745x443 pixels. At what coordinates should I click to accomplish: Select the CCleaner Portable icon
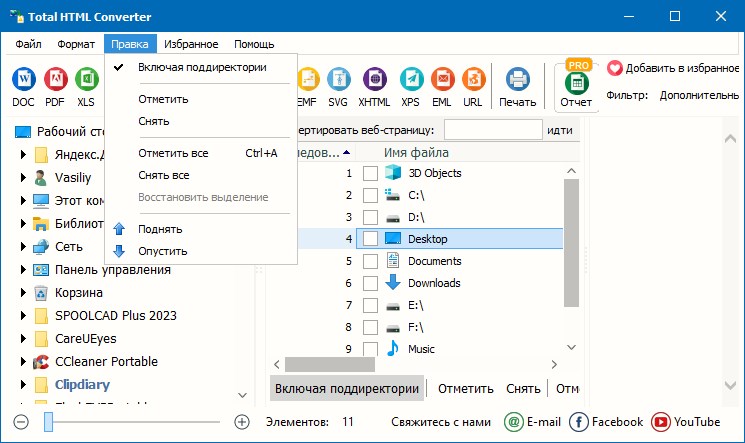point(41,362)
